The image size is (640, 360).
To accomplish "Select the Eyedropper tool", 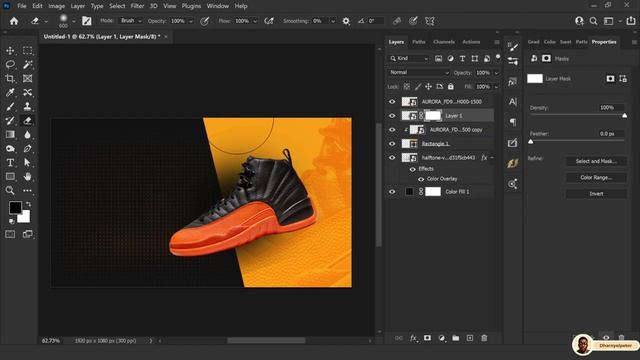I will tap(10, 93).
